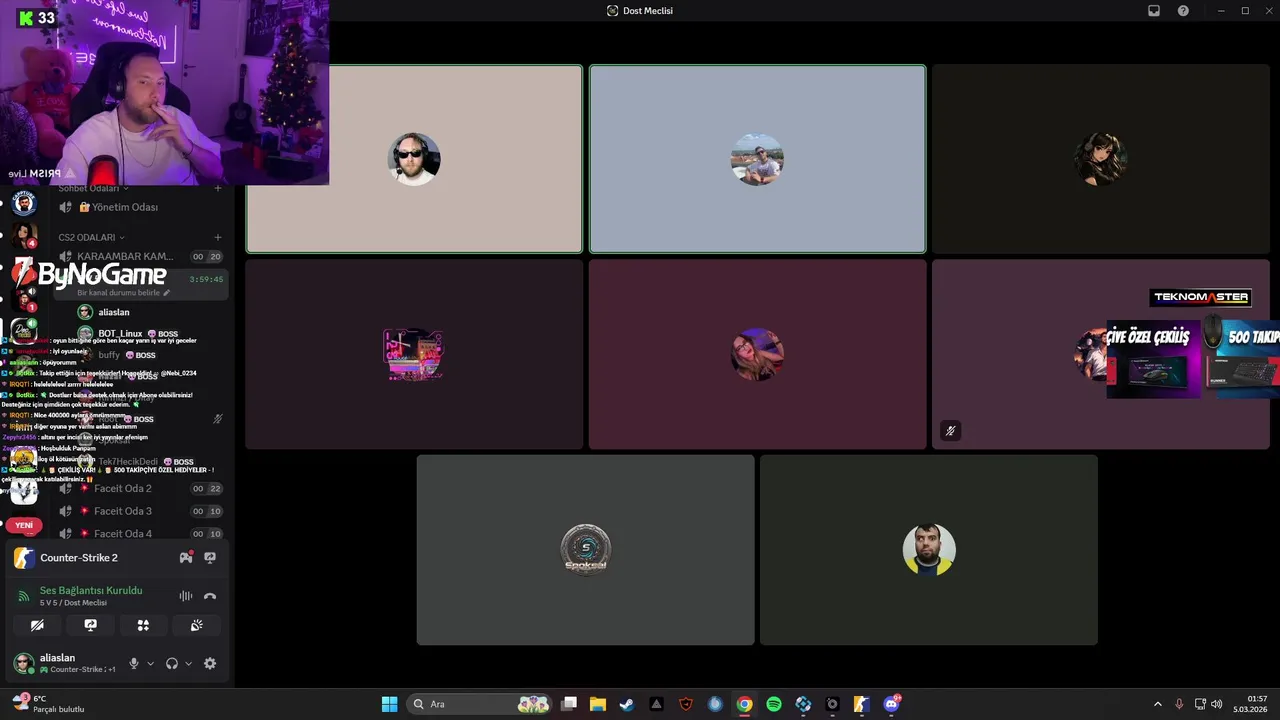Viewport: 1280px width, 720px height.
Task: Launch Steam from the taskbar
Action: click(627, 704)
